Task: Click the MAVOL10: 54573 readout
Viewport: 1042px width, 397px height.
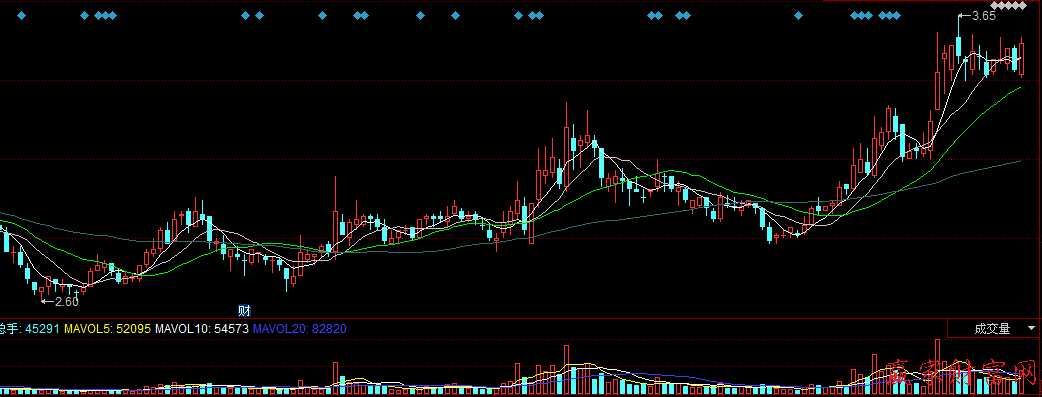Action: 202,329
